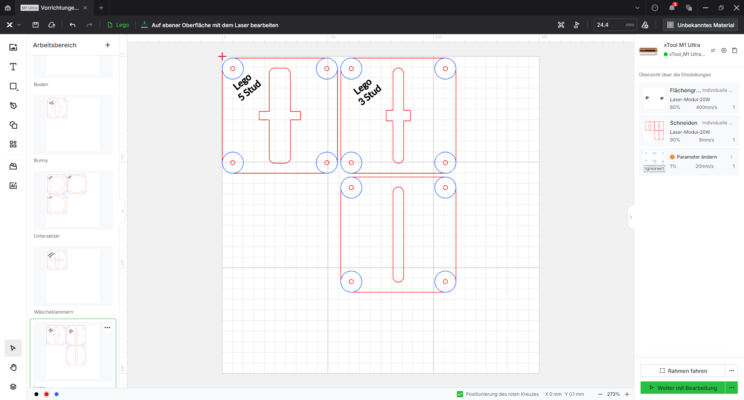Click the distance measurement icon beside thickness
Viewport: 744px width, 400px height.
tap(645, 25)
